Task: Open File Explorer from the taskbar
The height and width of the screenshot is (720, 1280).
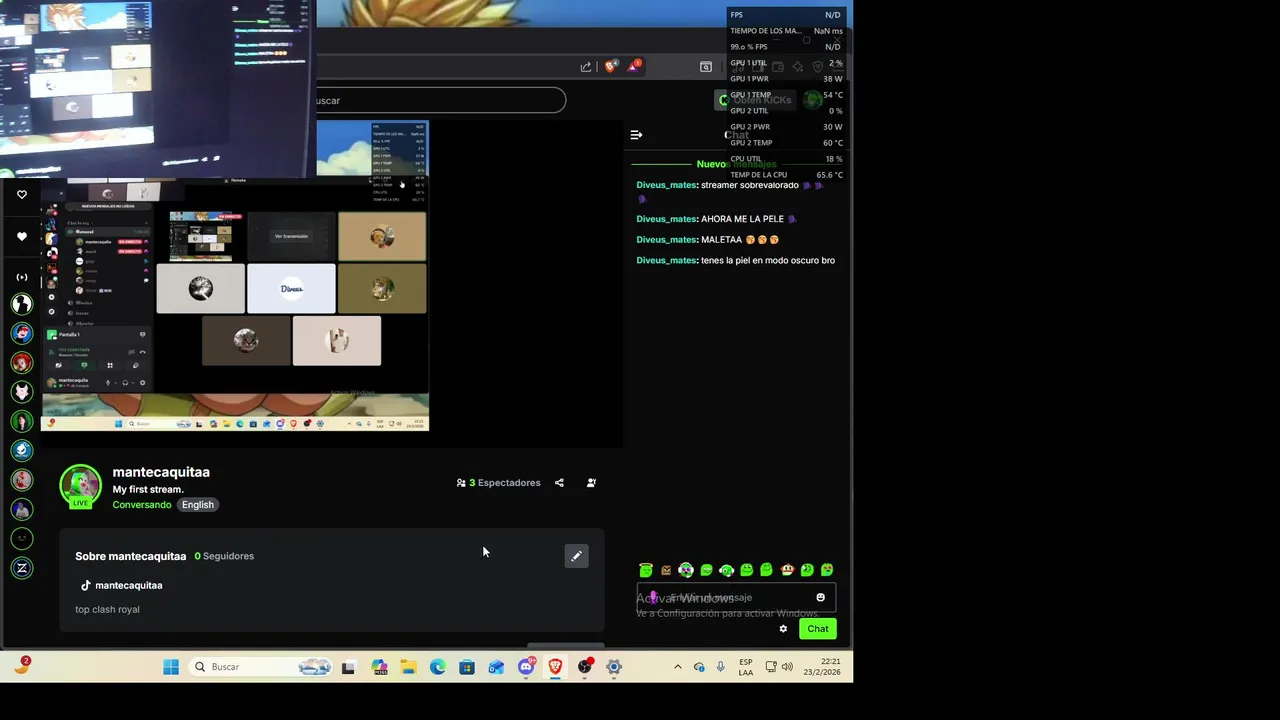Action: click(x=409, y=667)
